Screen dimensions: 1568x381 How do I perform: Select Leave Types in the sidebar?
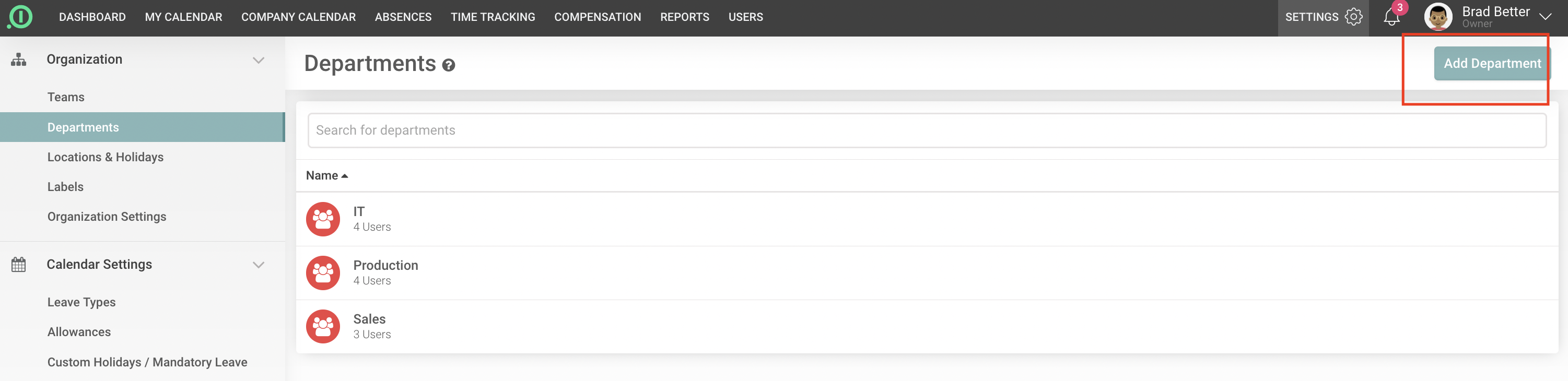coord(81,303)
